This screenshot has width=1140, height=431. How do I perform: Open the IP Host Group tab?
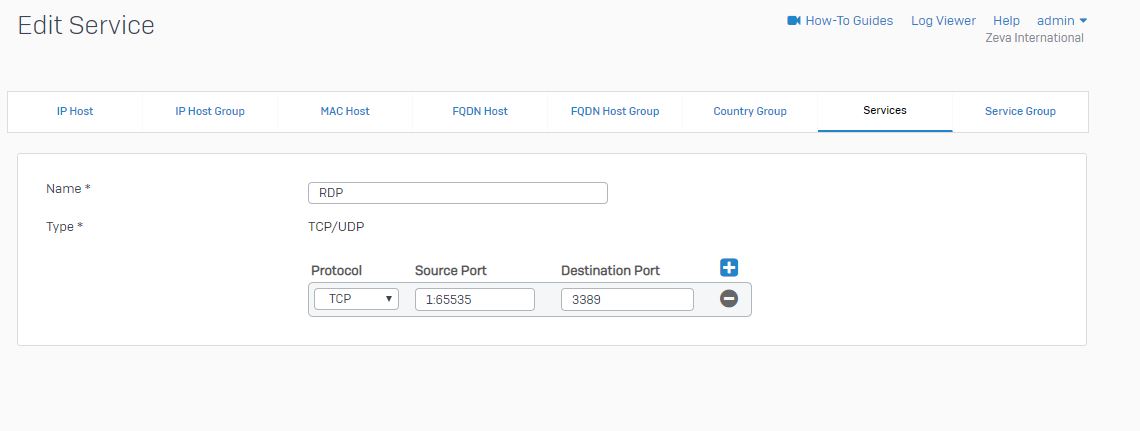[x=210, y=111]
